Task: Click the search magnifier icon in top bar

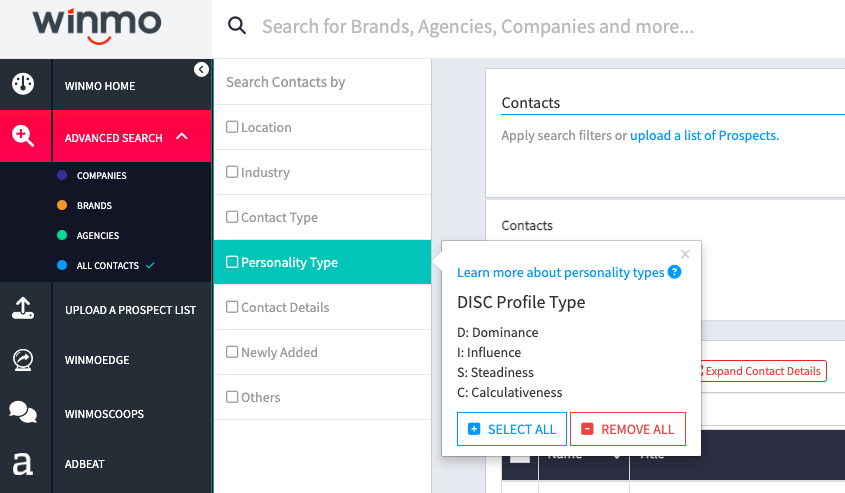Action: coord(237,27)
